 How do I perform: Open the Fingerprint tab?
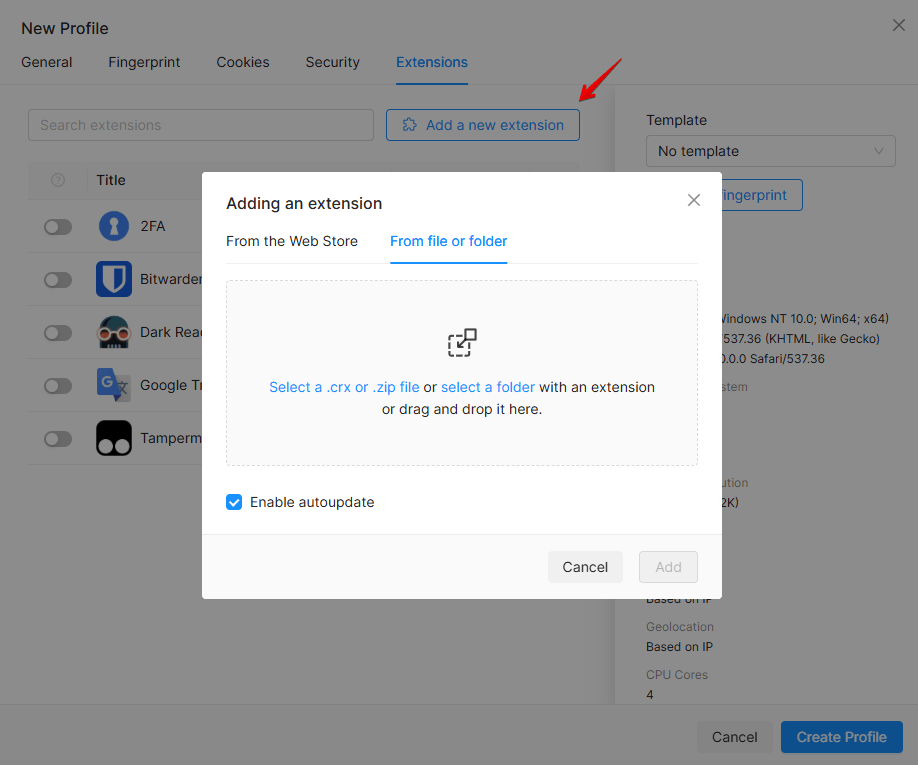pyautogui.click(x=144, y=62)
